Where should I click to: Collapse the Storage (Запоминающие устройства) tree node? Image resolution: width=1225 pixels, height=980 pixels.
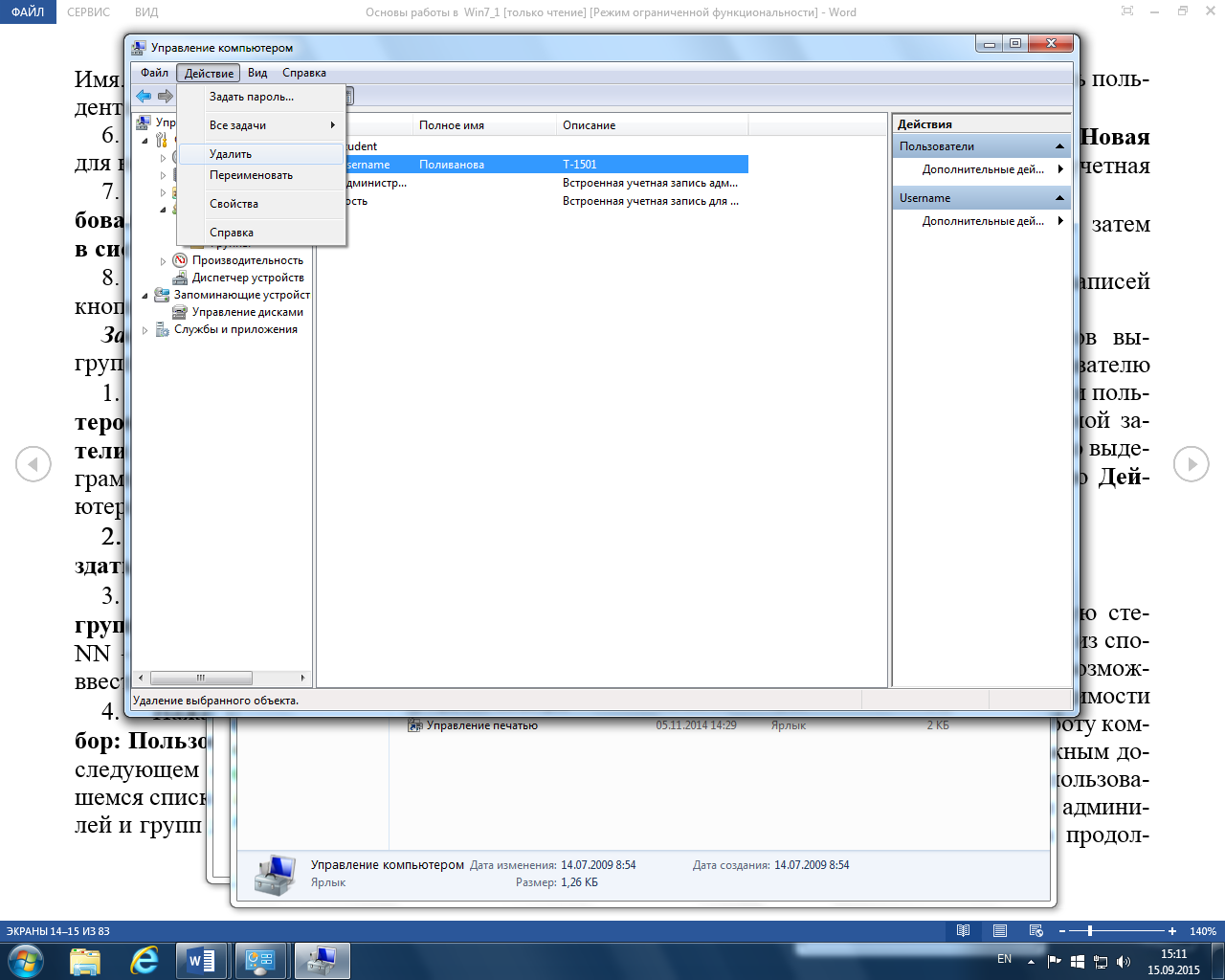tap(145, 296)
